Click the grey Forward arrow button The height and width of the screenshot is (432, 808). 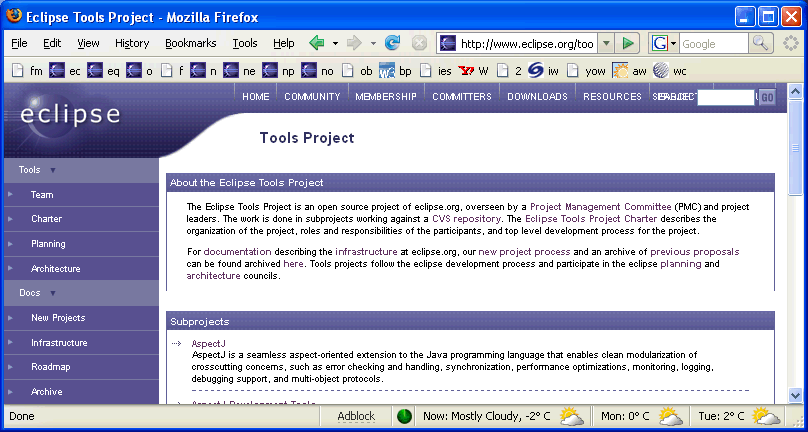(x=355, y=43)
